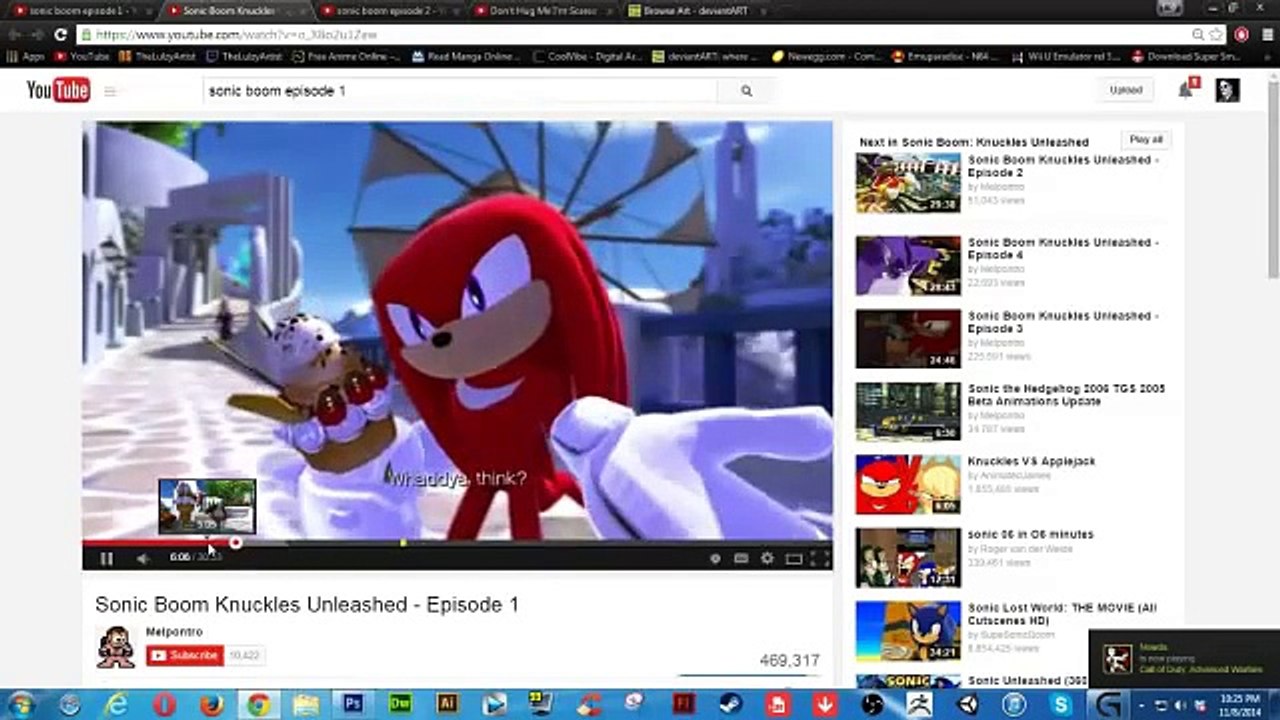Click the red playhead on the progress bar
The height and width of the screenshot is (720, 1280).
[x=235, y=543]
